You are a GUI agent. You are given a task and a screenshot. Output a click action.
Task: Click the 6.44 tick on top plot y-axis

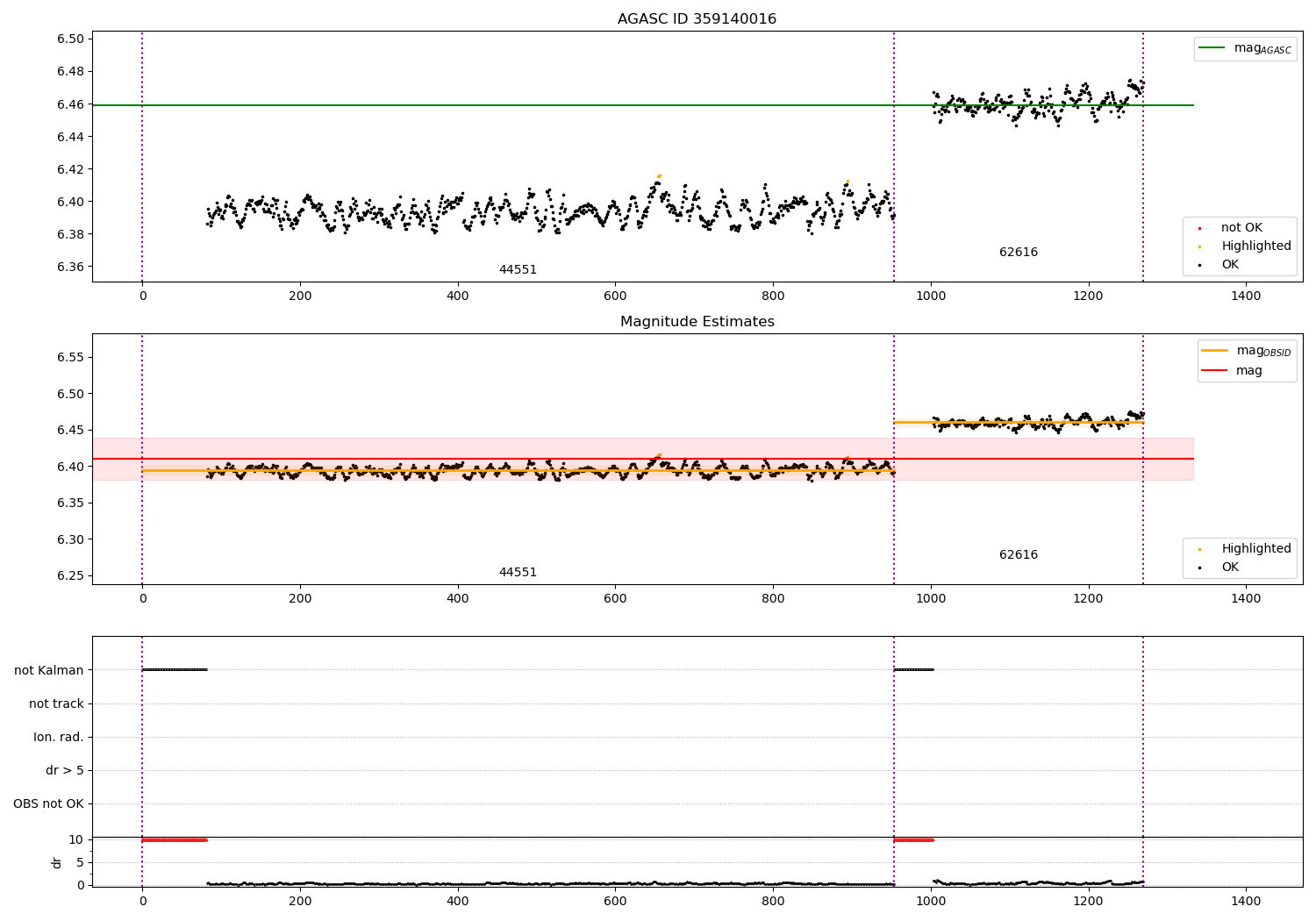70,137
